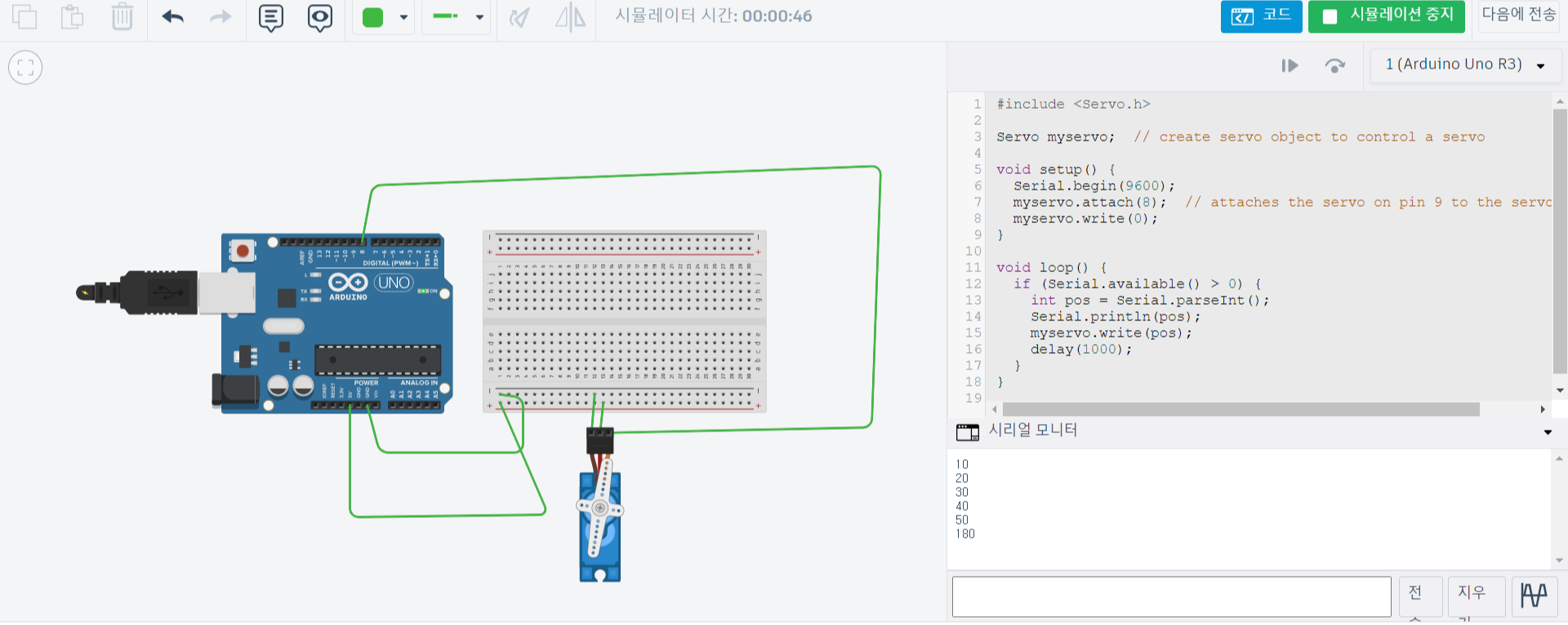Image resolution: width=1568 pixels, height=625 pixels.
Task: Click the code editor vertical scrollbar
Action: 1559,241
